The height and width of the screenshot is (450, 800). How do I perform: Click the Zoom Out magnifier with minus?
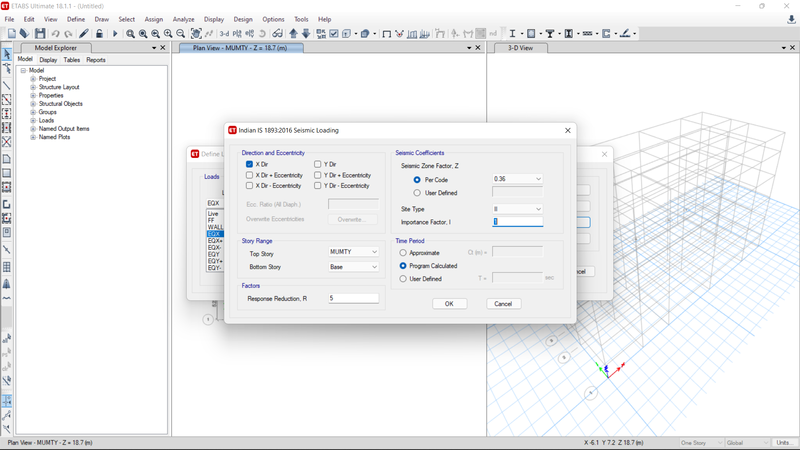181,34
